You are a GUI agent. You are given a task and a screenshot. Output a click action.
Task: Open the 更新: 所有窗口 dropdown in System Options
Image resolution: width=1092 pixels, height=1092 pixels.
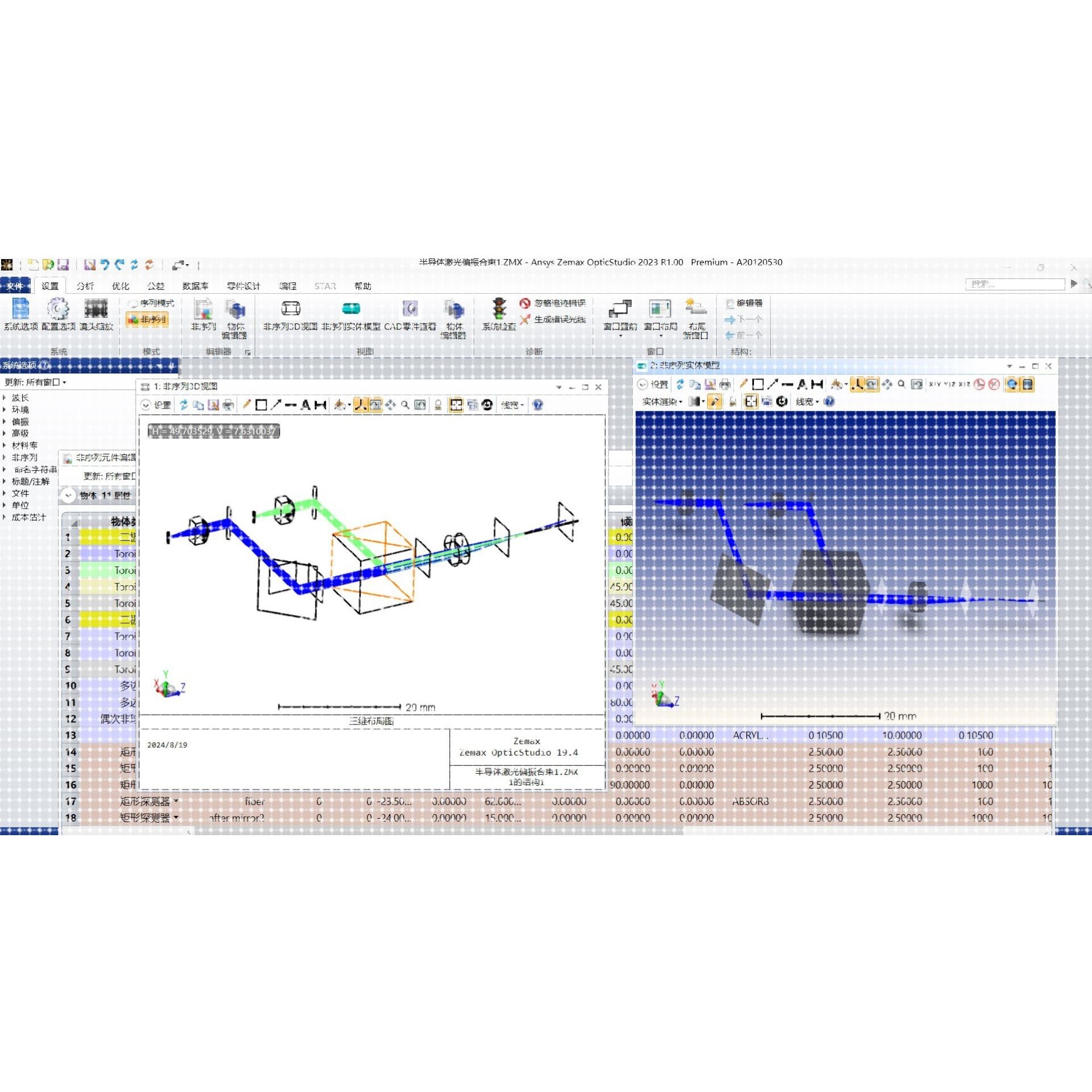coord(35,382)
